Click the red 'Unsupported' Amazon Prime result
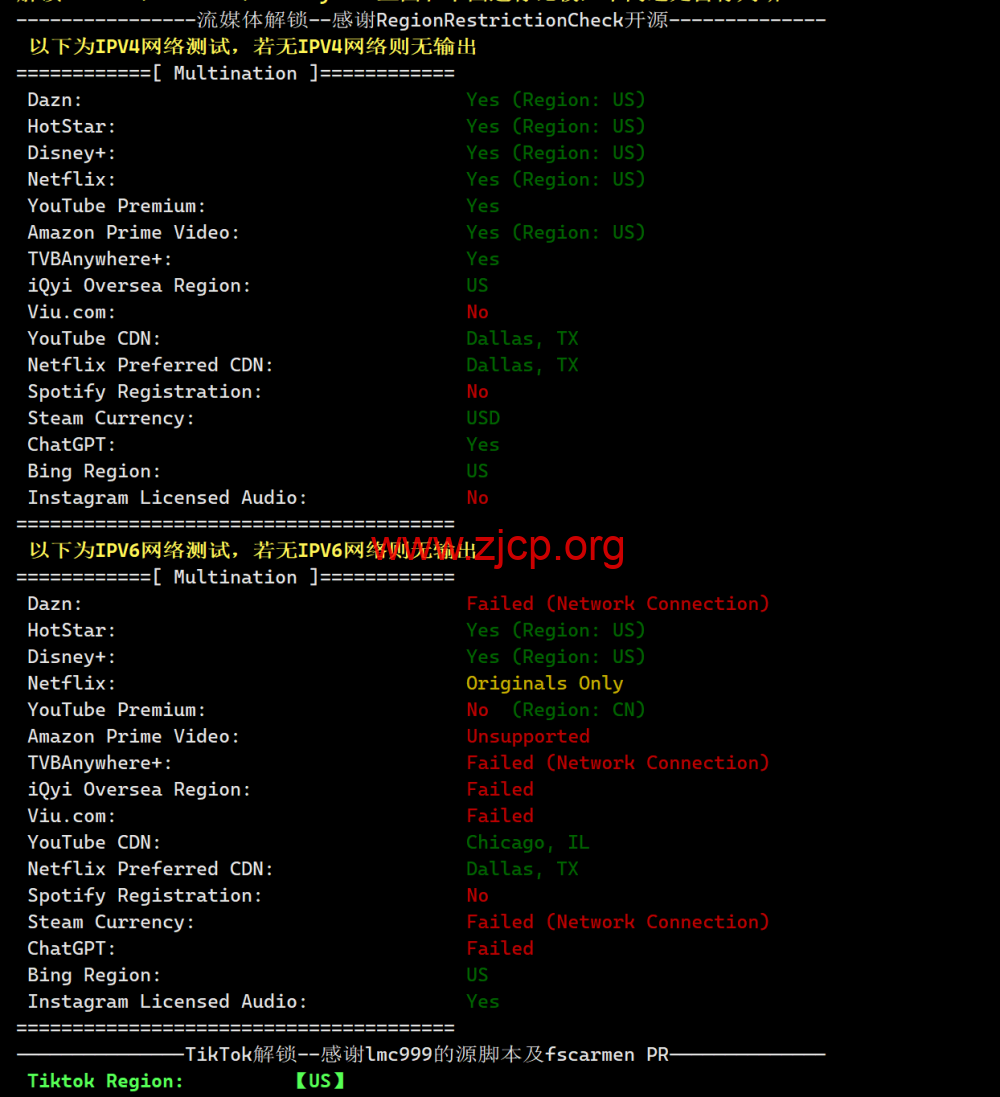 tap(528, 737)
